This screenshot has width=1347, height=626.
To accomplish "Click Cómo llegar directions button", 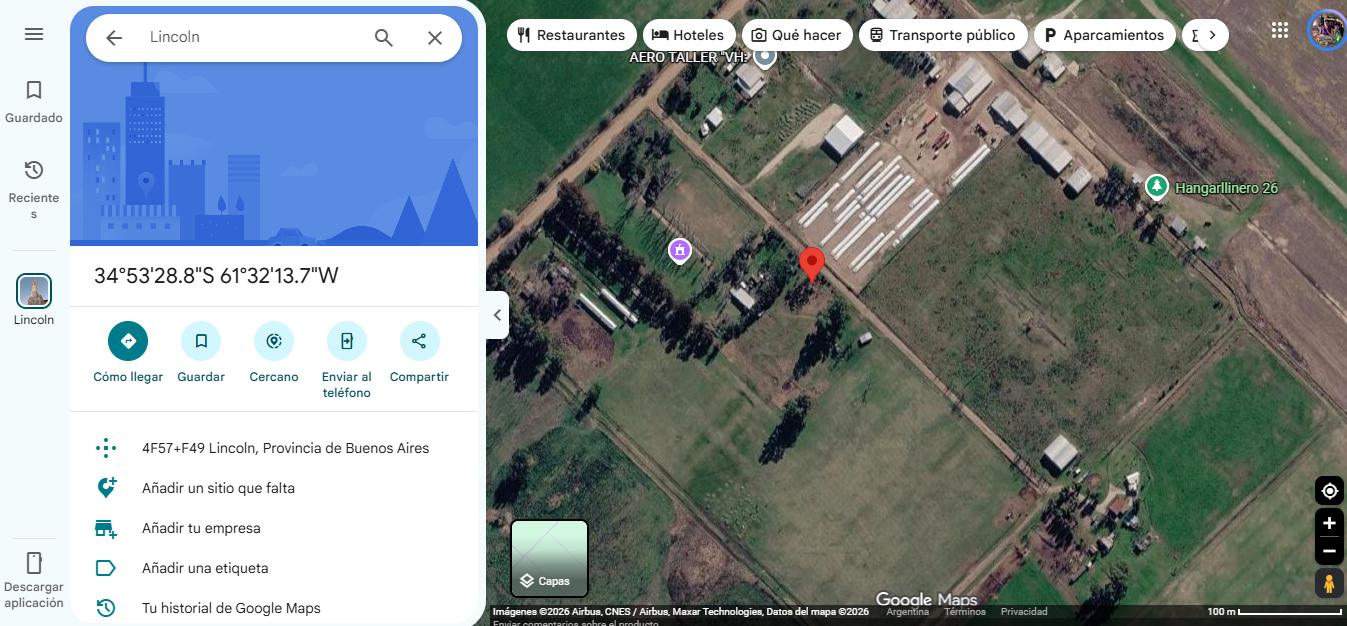I will [x=128, y=341].
